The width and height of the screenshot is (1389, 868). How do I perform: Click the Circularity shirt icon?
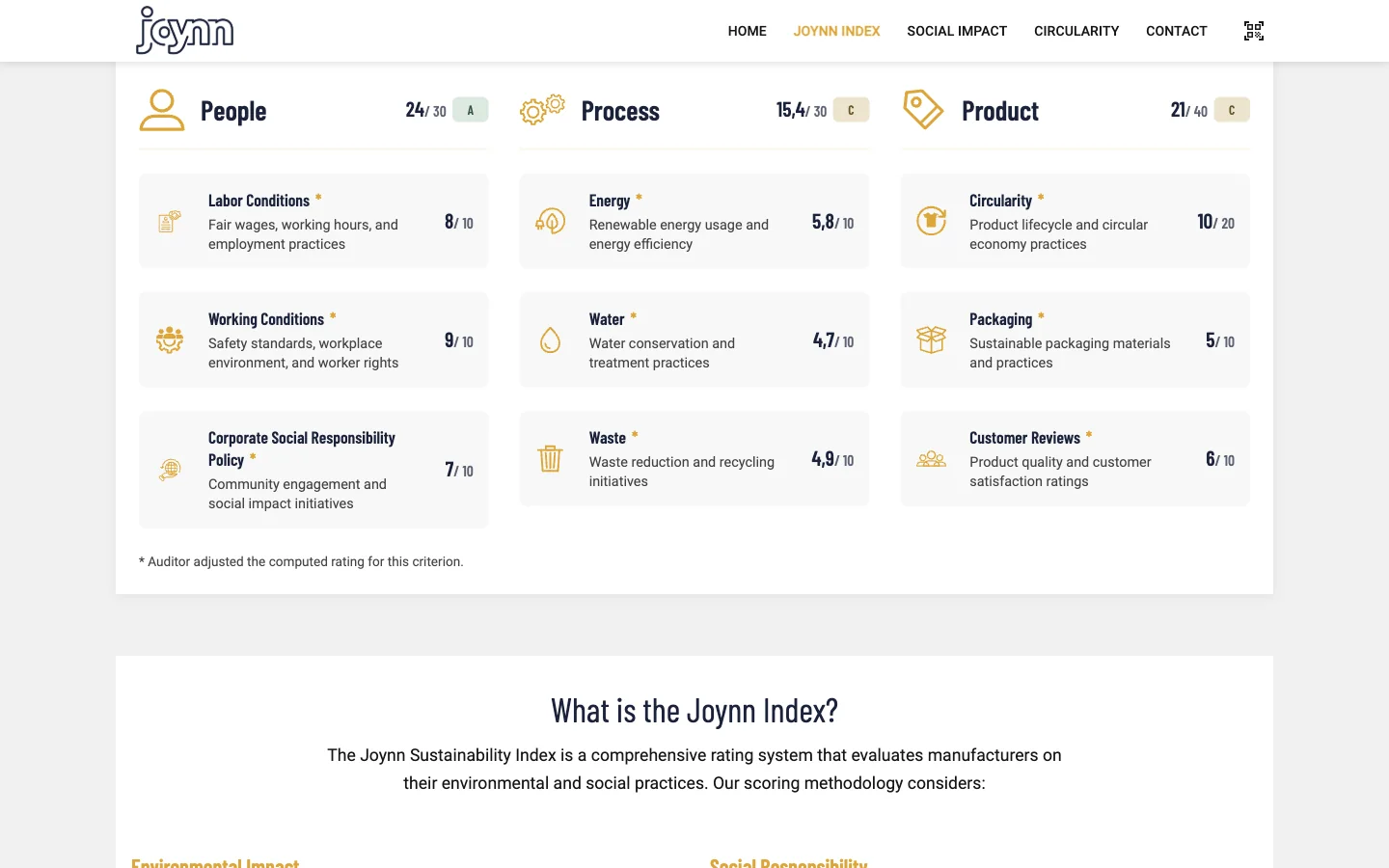point(931,222)
